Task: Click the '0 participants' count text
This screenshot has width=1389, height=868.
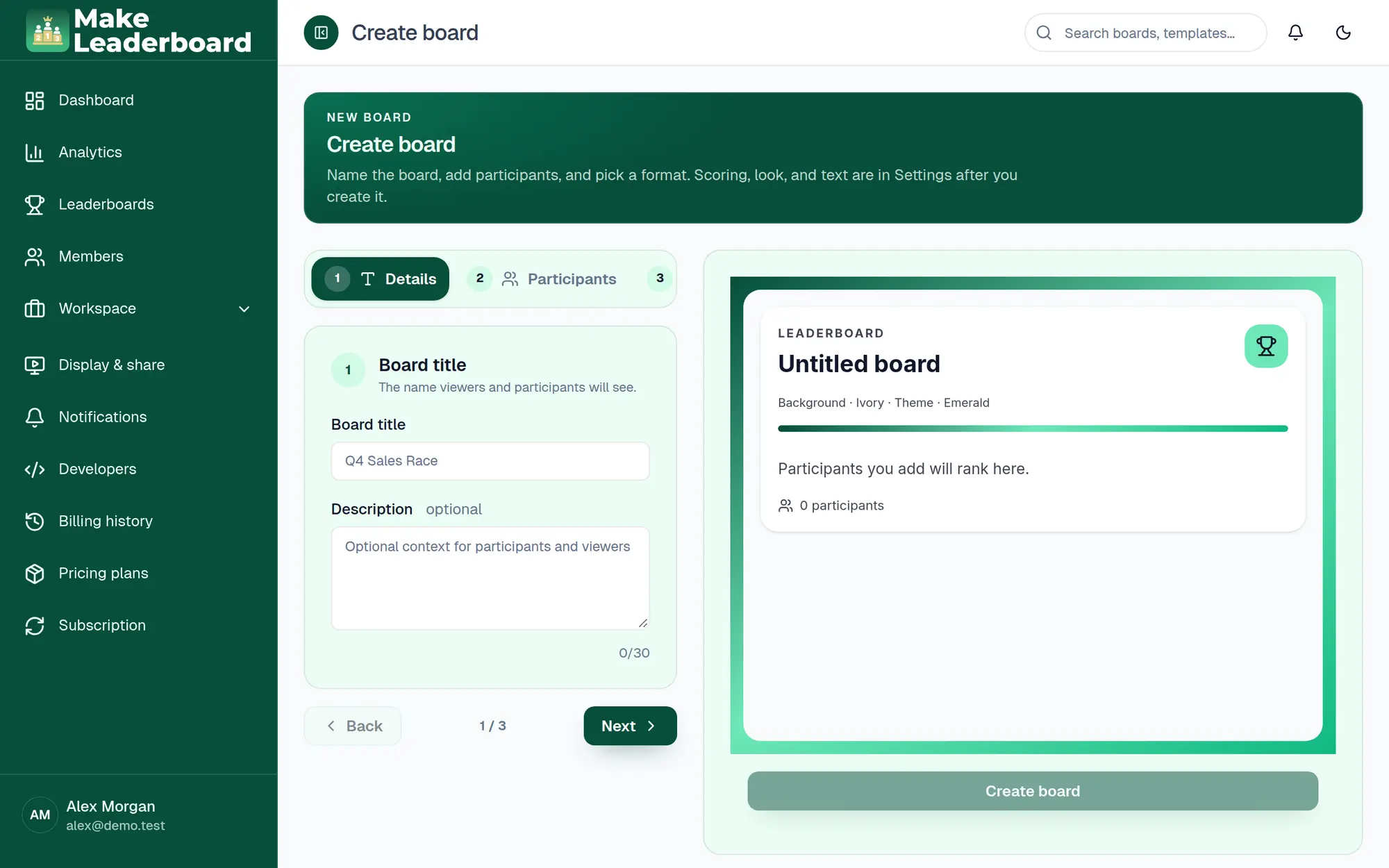Action: click(x=841, y=506)
